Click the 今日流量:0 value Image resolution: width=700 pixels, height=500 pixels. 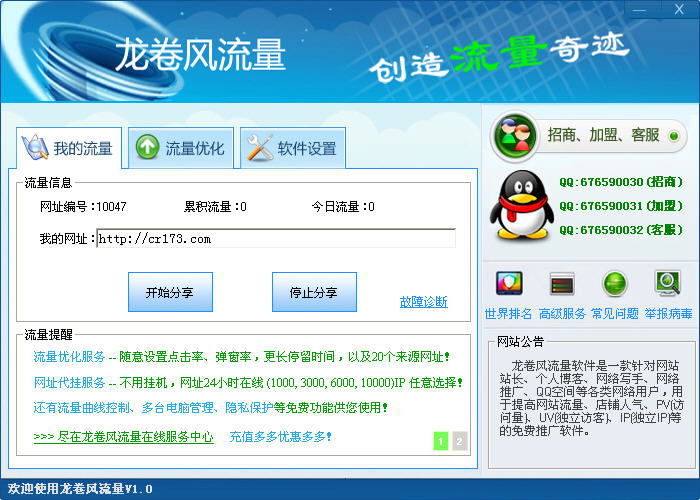(343, 207)
